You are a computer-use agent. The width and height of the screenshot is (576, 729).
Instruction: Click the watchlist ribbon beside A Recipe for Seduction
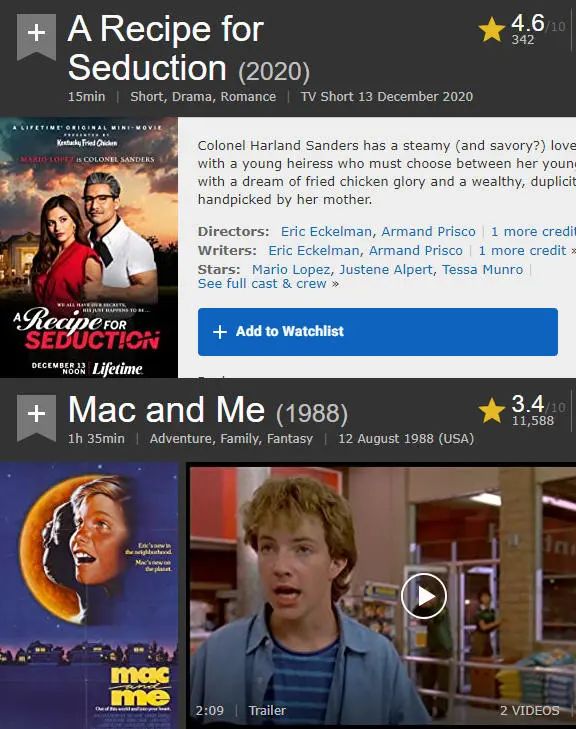(x=36, y=37)
